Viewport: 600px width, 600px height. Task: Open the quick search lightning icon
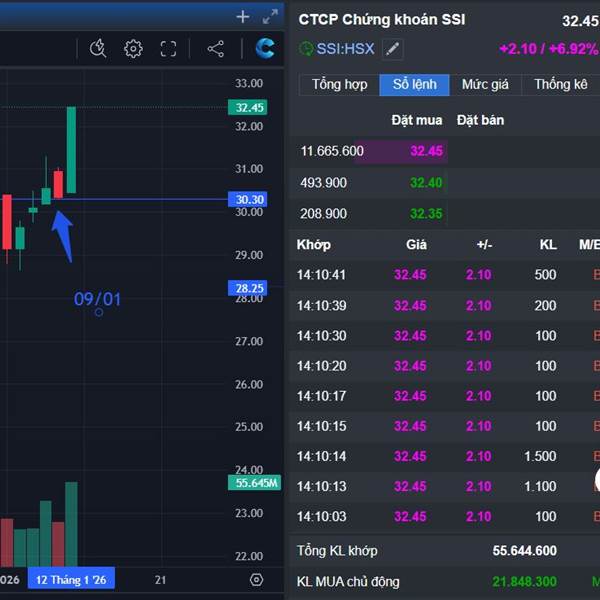[98, 49]
